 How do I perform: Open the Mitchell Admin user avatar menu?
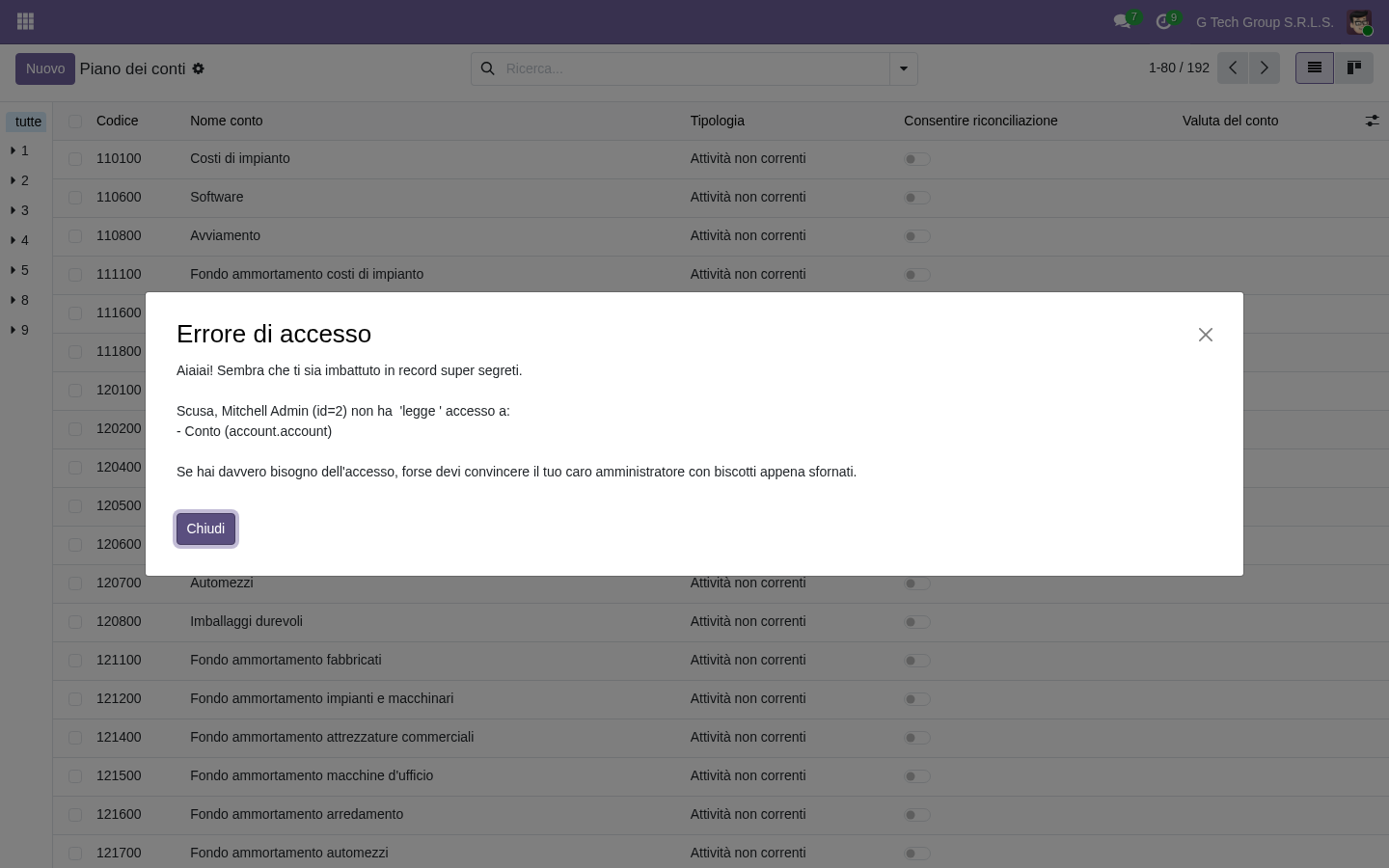point(1359,22)
